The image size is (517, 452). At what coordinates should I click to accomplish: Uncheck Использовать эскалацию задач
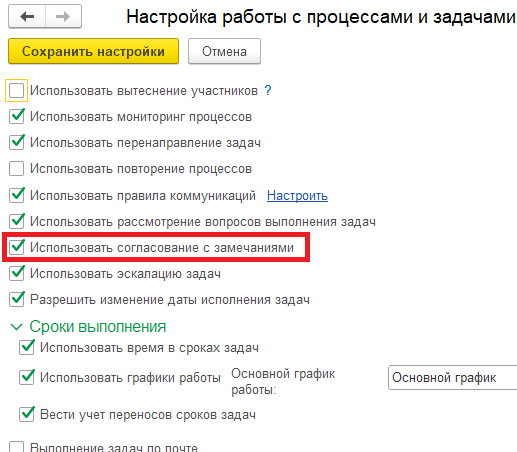[x=16, y=273]
